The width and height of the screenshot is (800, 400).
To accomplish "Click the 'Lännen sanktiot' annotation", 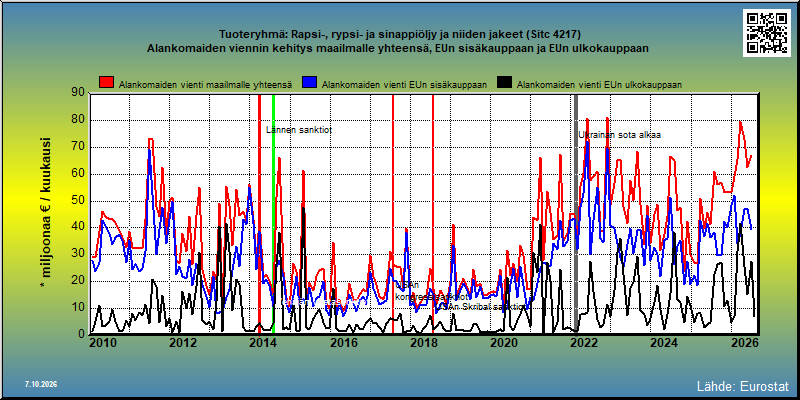I will coord(299,130).
